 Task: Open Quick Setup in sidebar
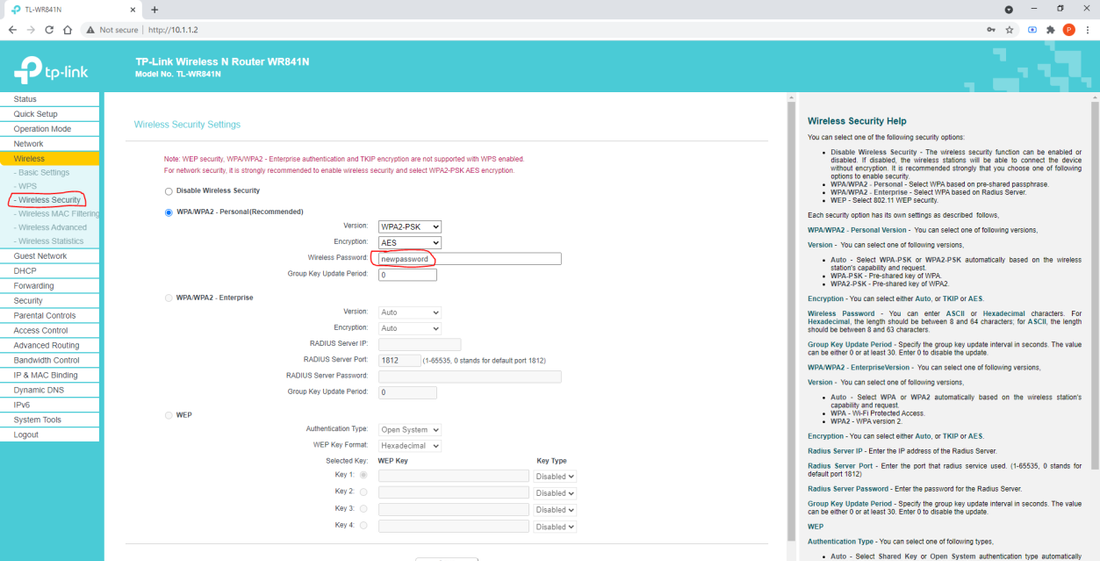pos(49,114)
